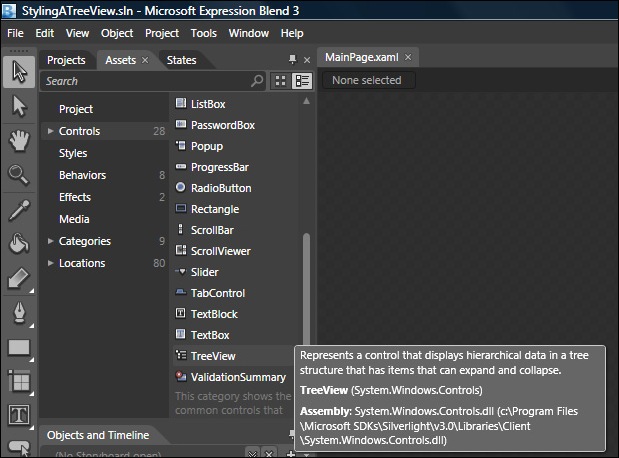Activate the Zoom magnifier tool

[19, 175]
